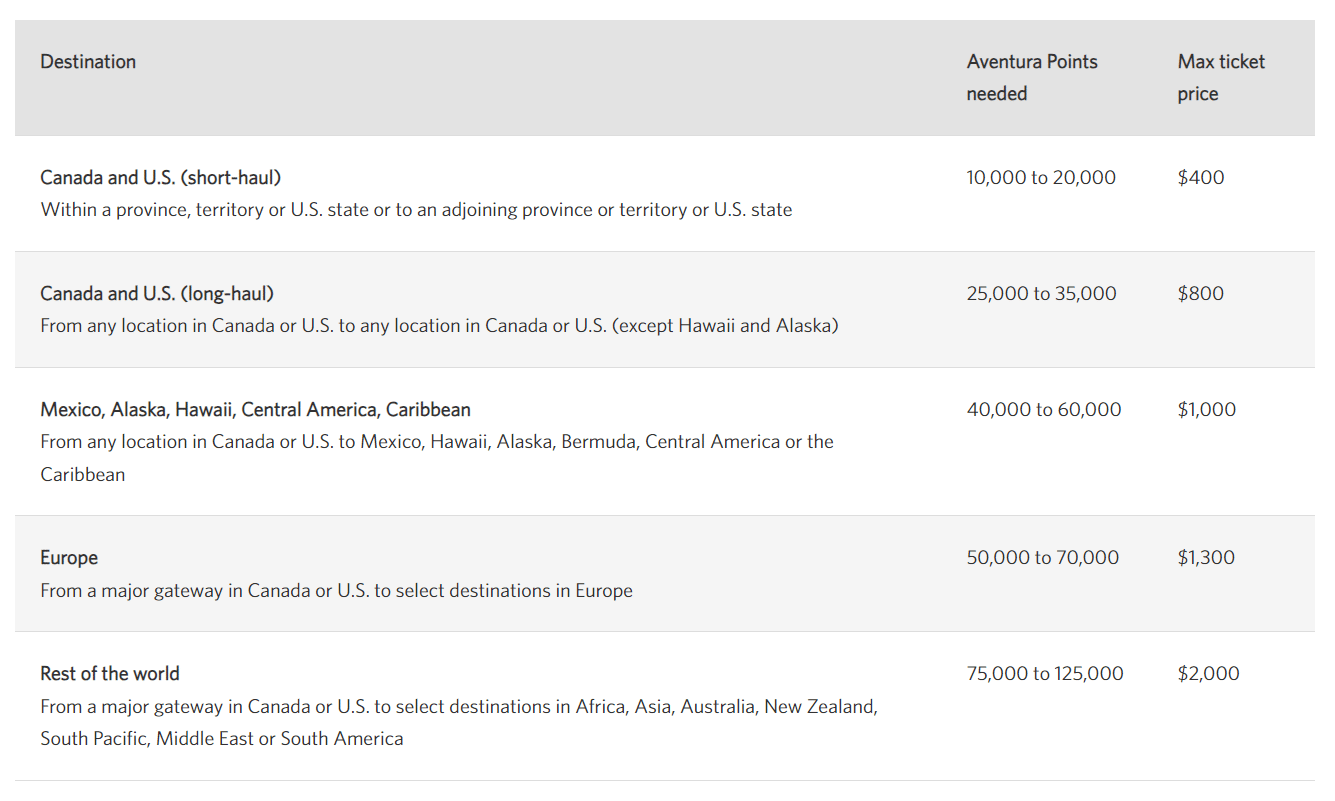Select the Rest of the world title
Screen dimensions: 1335x801
point(110,674)
